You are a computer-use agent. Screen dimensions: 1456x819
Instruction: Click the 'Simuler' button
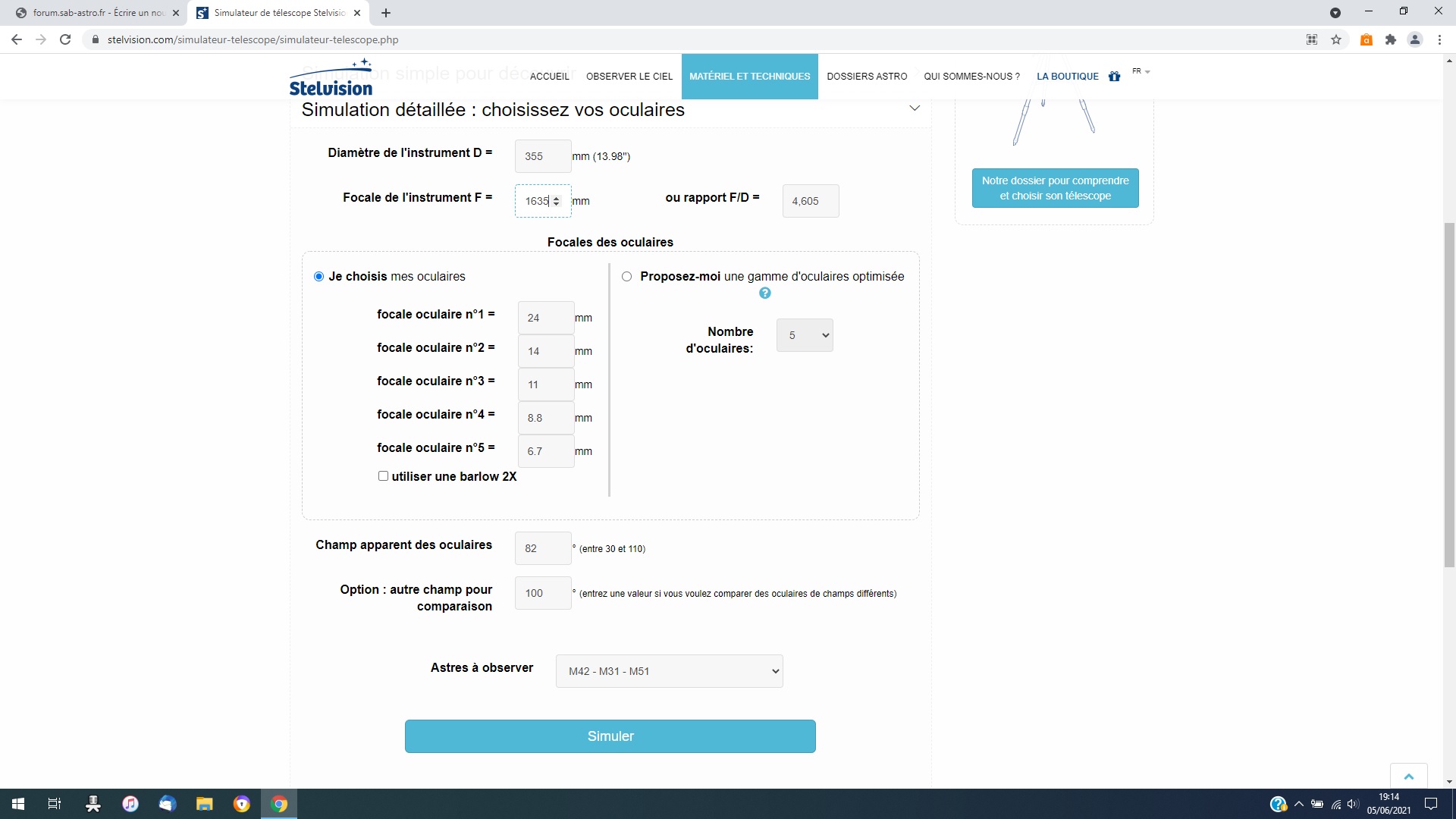[x=610, y=736]
